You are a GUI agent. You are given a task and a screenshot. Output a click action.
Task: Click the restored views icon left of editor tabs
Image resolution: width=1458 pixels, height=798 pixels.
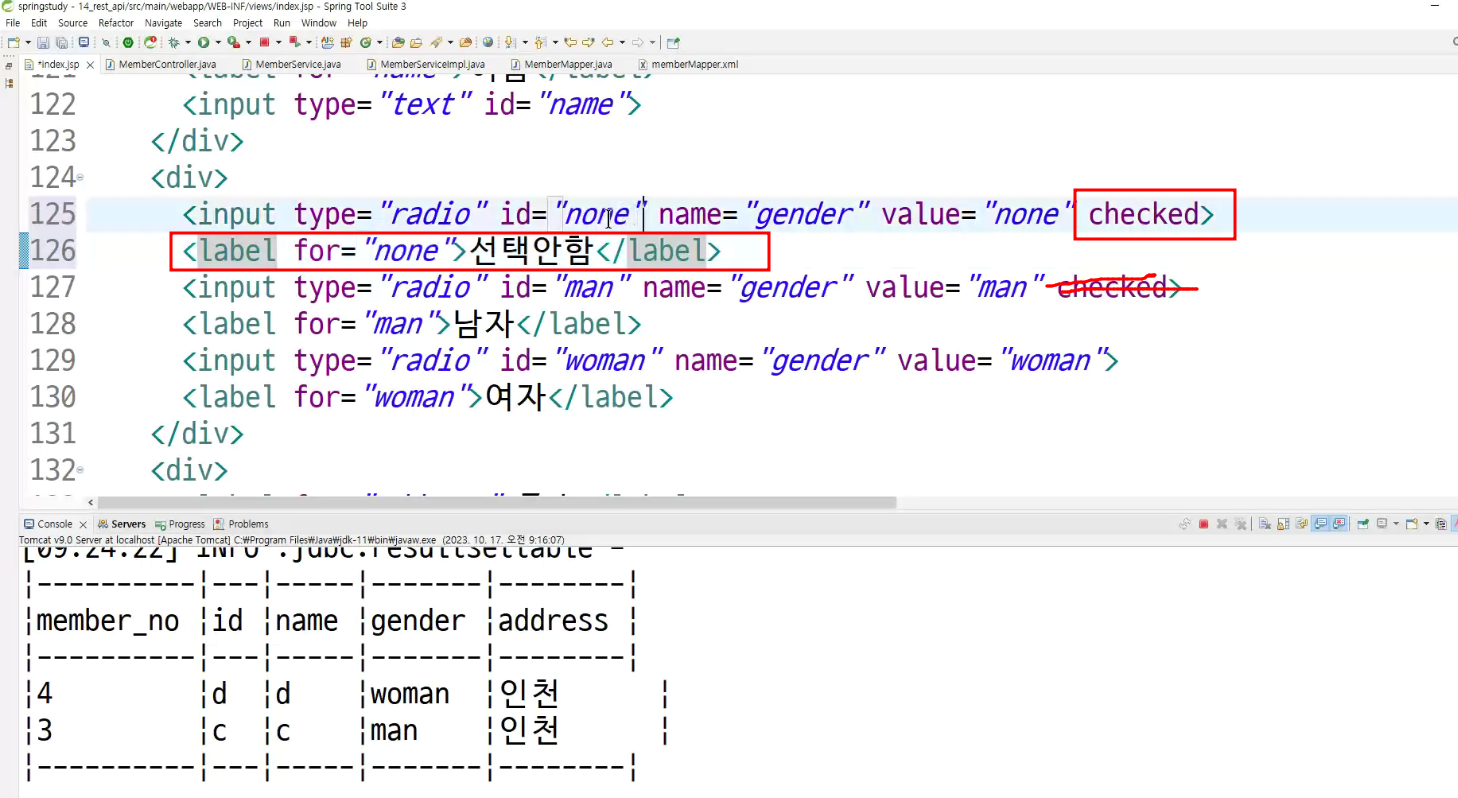(9, 66)
